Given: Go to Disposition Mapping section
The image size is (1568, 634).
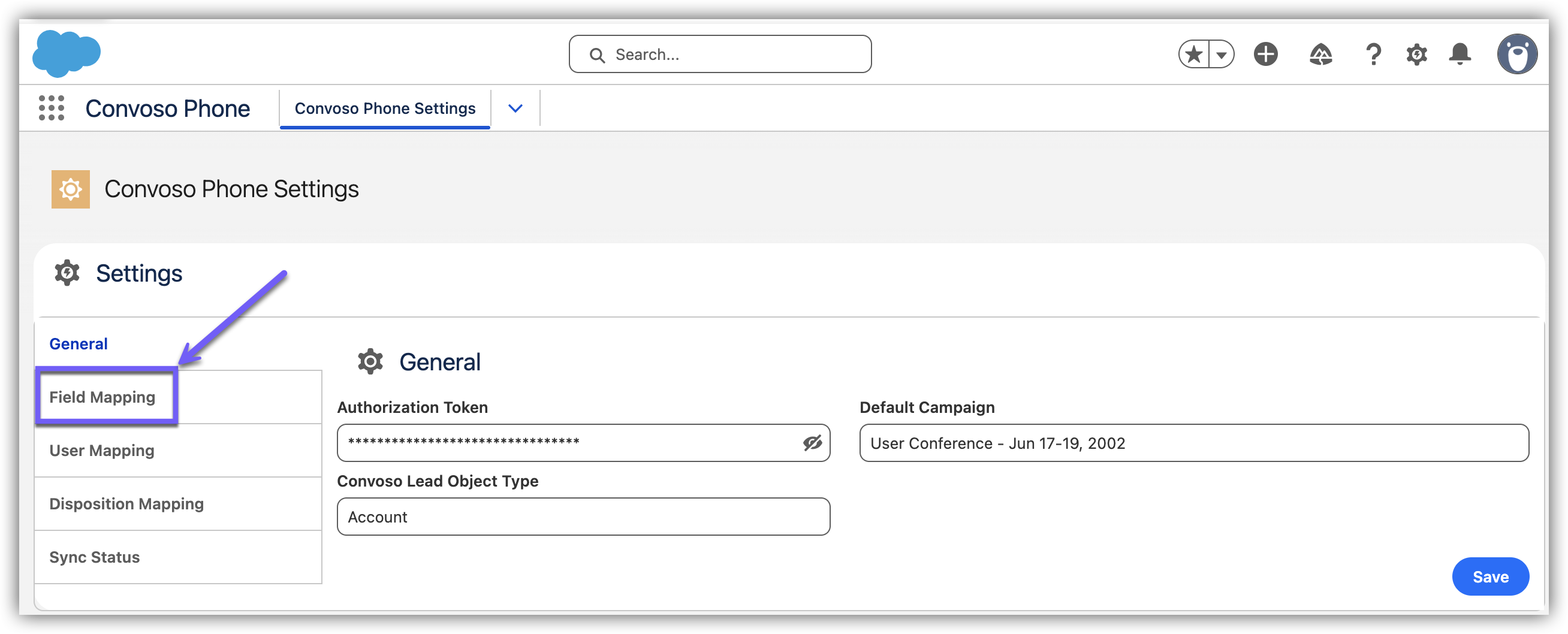Looking at the screenshot, I should (126, 504).
